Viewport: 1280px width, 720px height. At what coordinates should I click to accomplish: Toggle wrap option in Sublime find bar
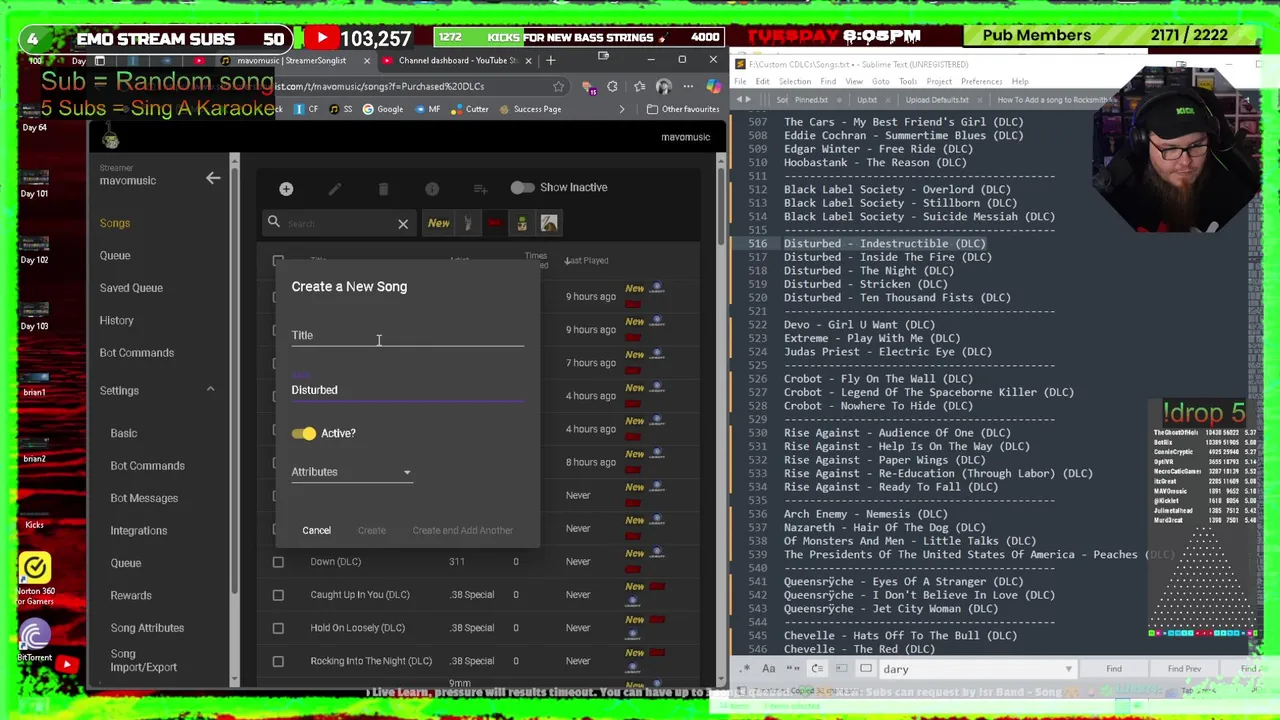coord(817,669)
